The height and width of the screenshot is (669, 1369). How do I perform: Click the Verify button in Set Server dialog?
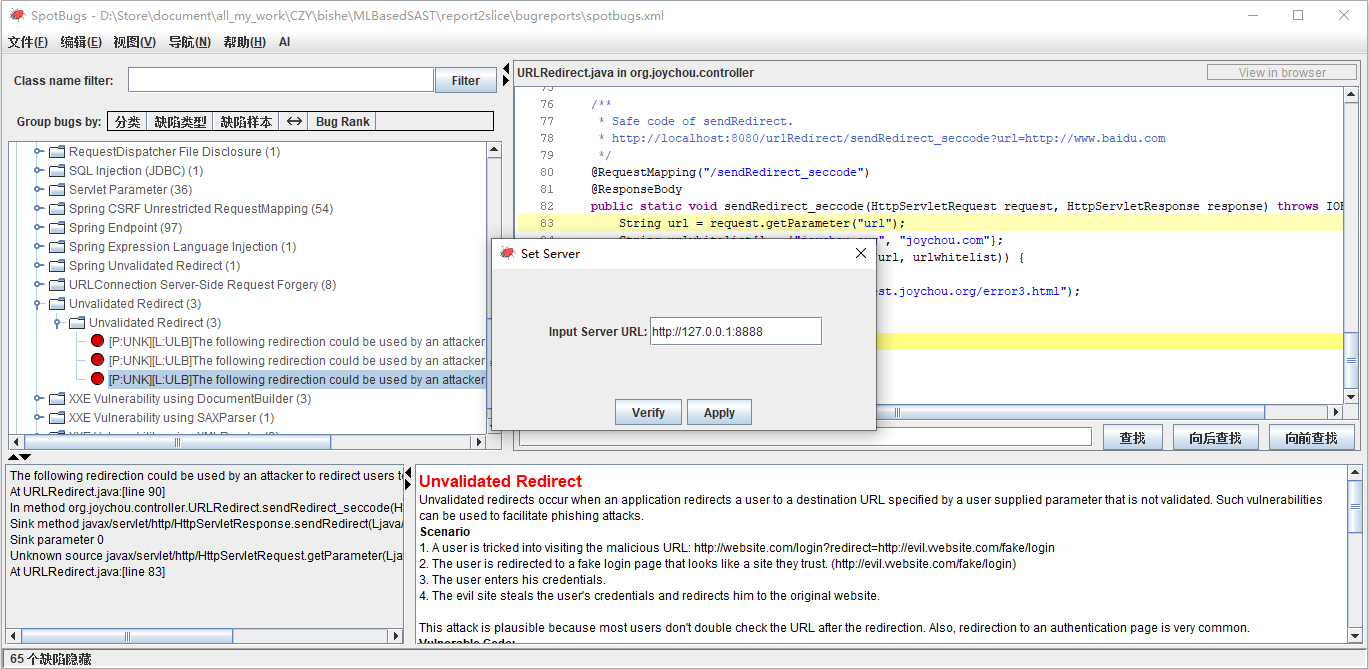tap(648, 412)
